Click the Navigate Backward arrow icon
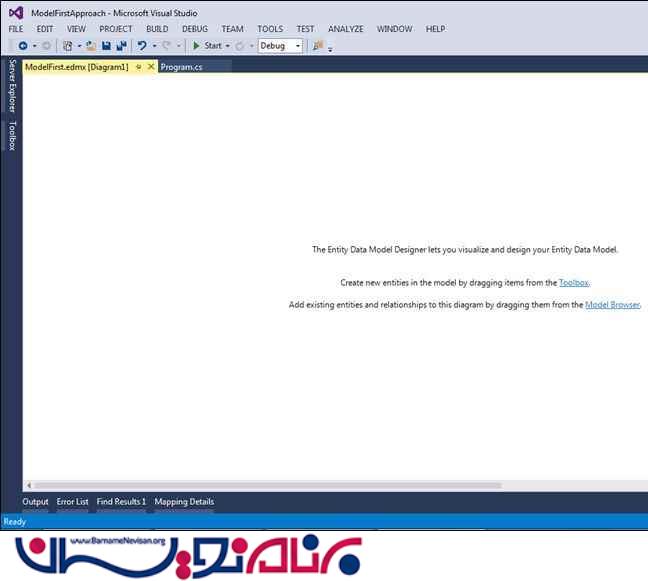This screenshot has width=648, height=581. click(22, 46)
